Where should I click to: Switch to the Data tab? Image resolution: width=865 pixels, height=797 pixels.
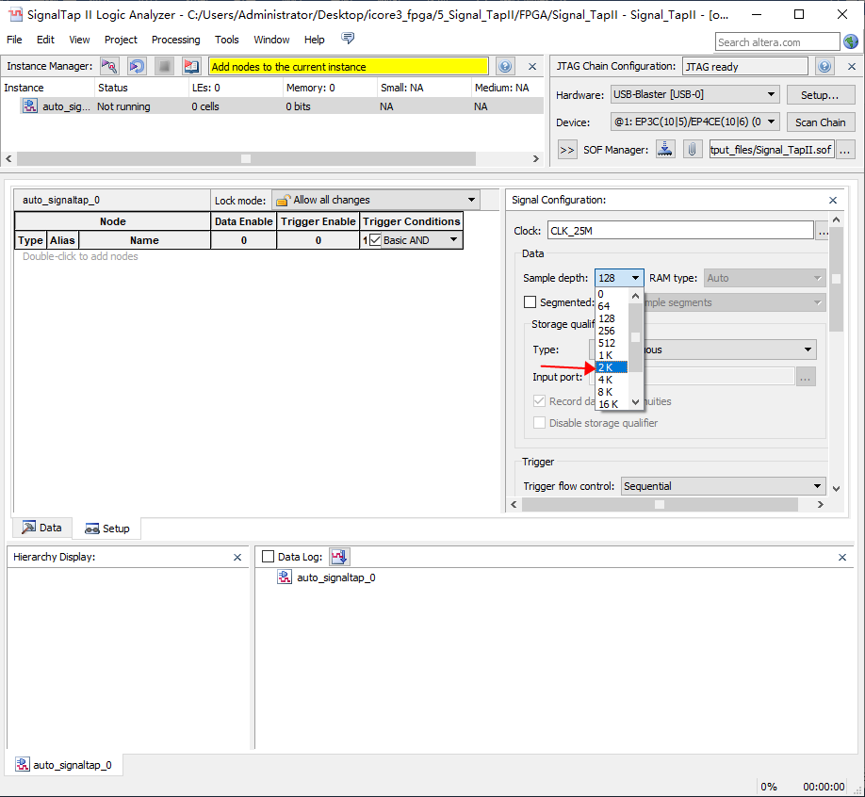pos(42,528)
